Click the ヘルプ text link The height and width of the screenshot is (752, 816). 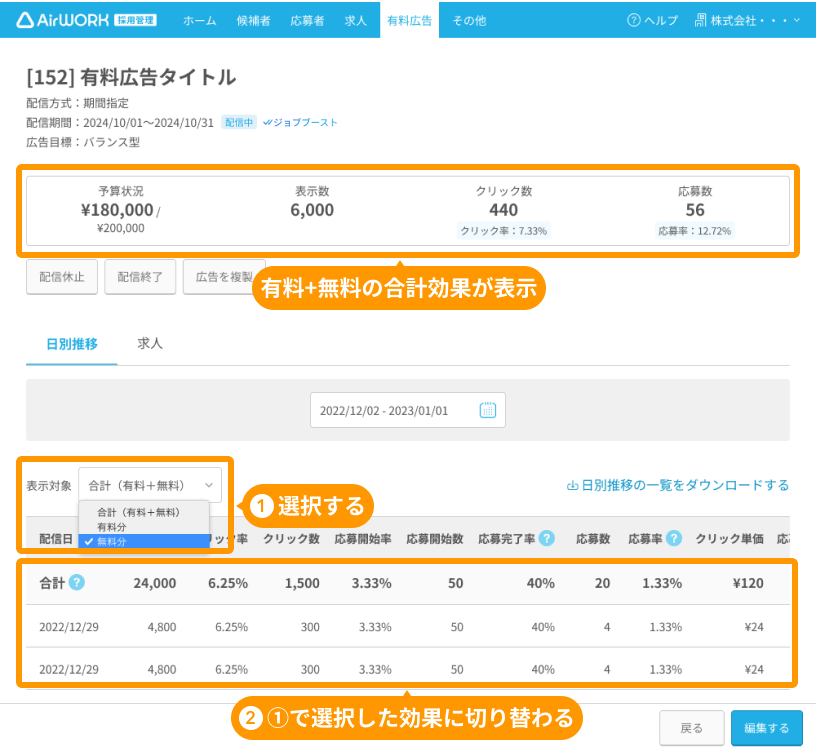click(x=661, y=20)
